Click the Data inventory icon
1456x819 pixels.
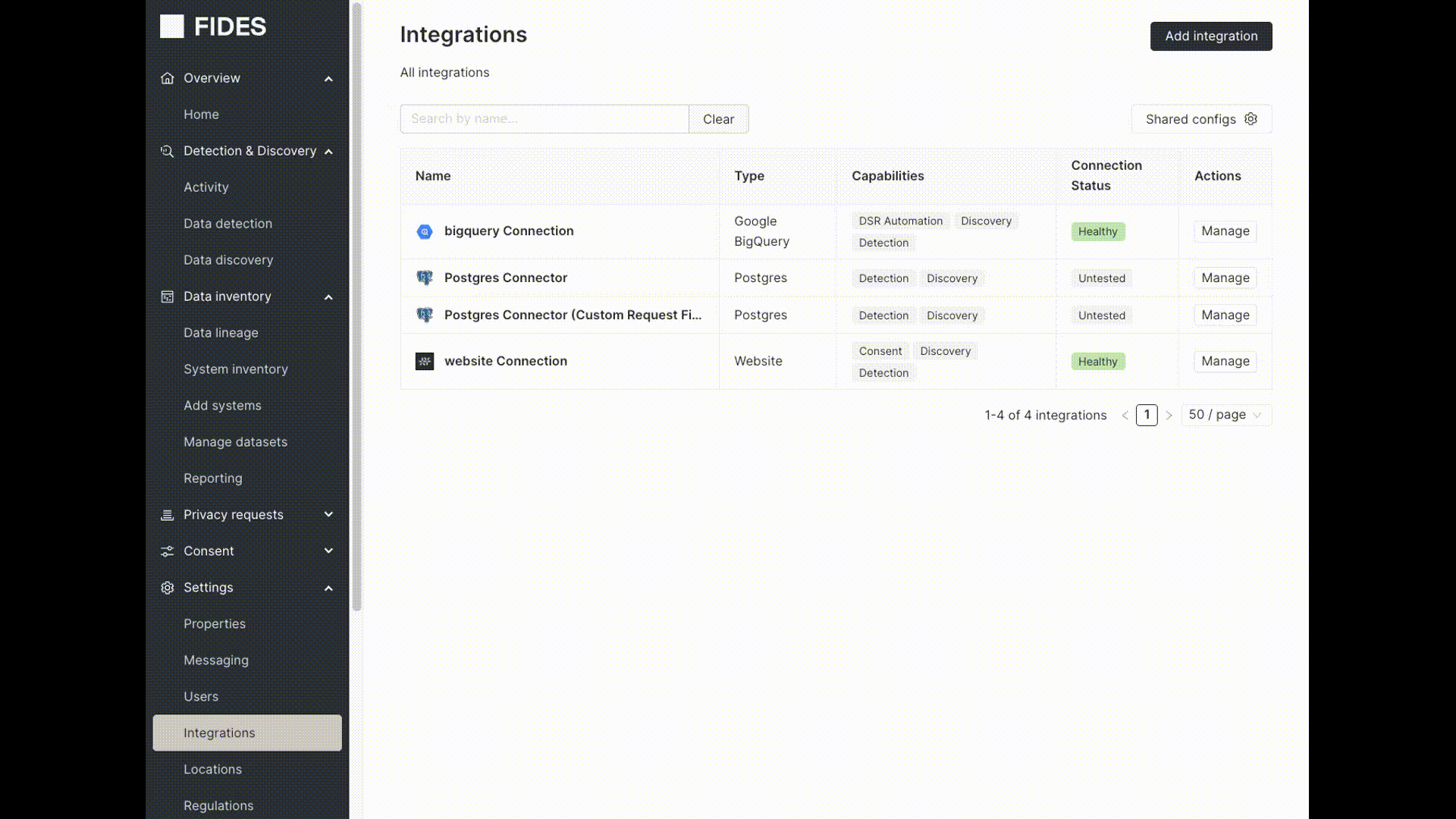click(x=168, y=297)
